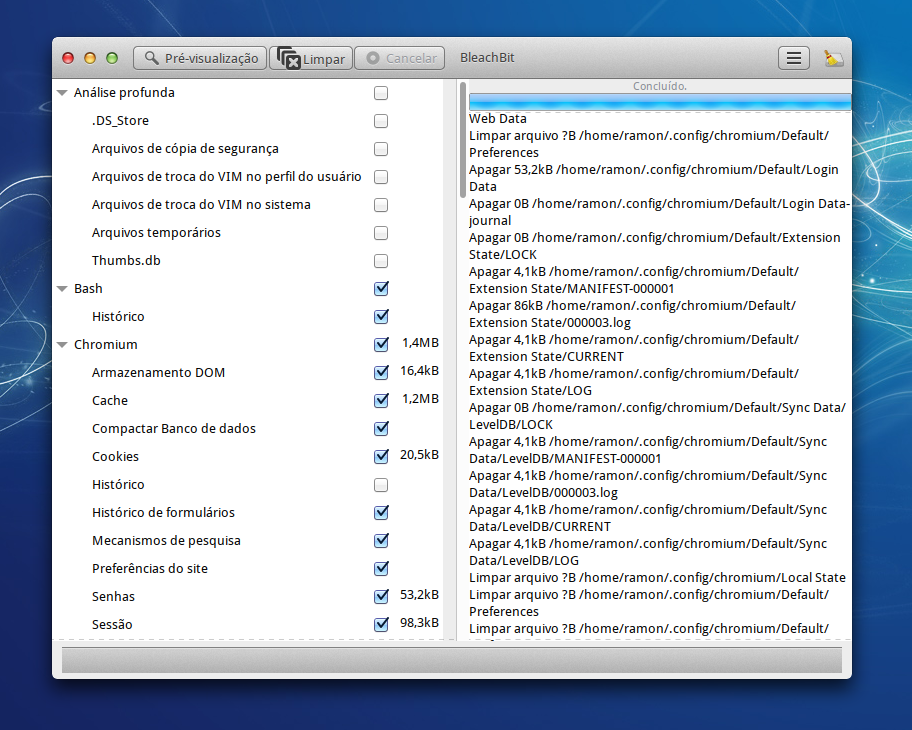Click the 'Apagar 86kB' 000003.log line
This screenshot has width=912, height=730.
632,314
